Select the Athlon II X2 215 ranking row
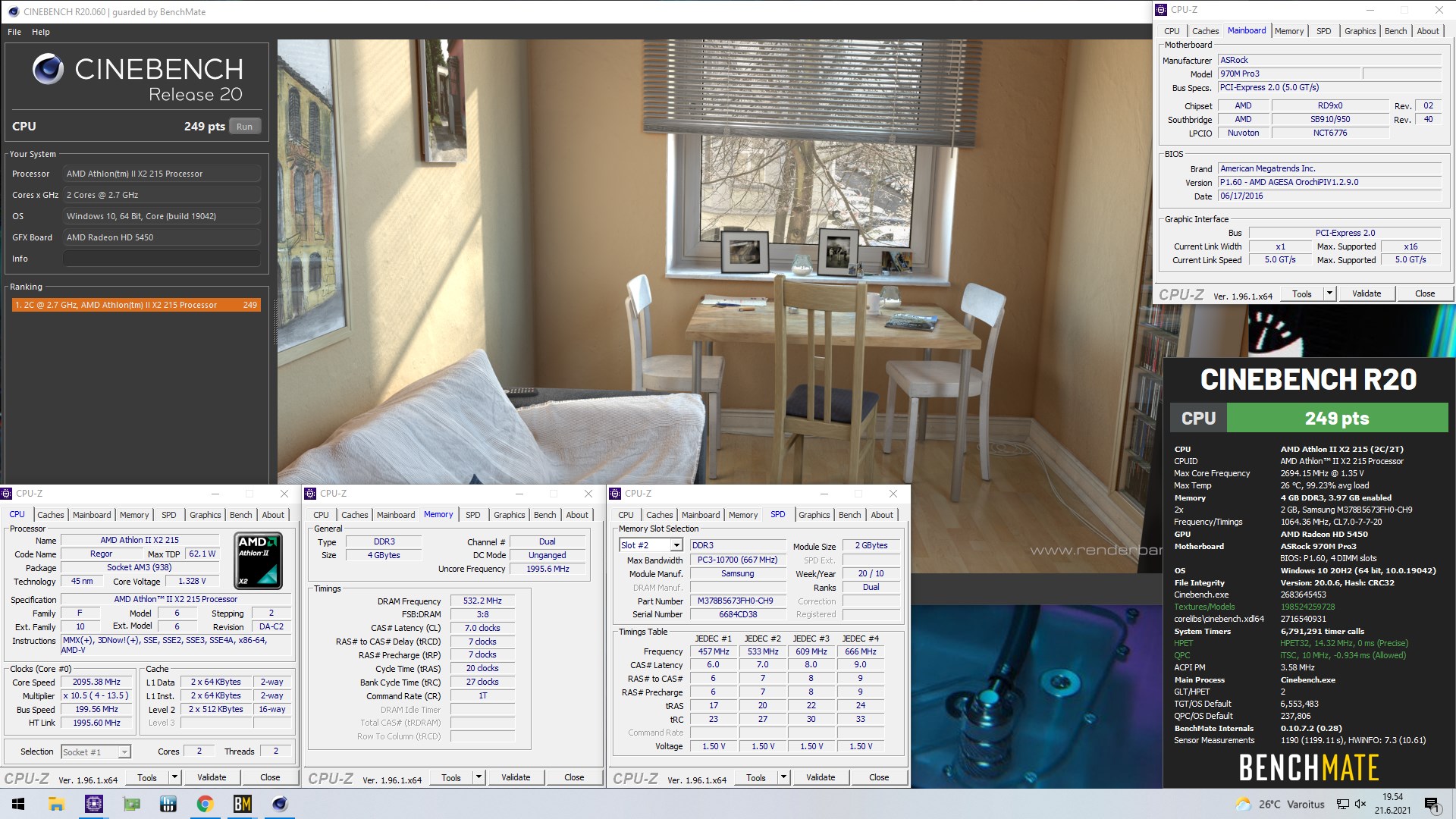This screenshot has width=1456, height=819. coord(136,305)
